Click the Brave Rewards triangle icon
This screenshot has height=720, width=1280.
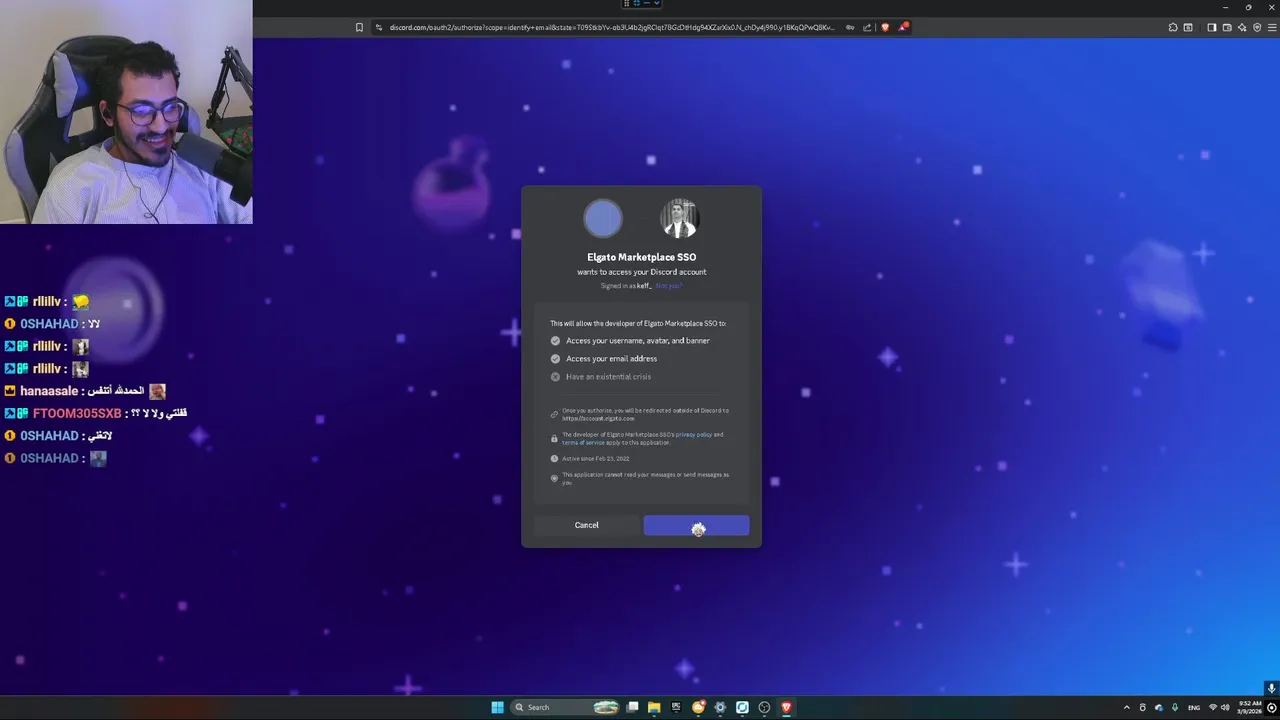pos(903,27)
